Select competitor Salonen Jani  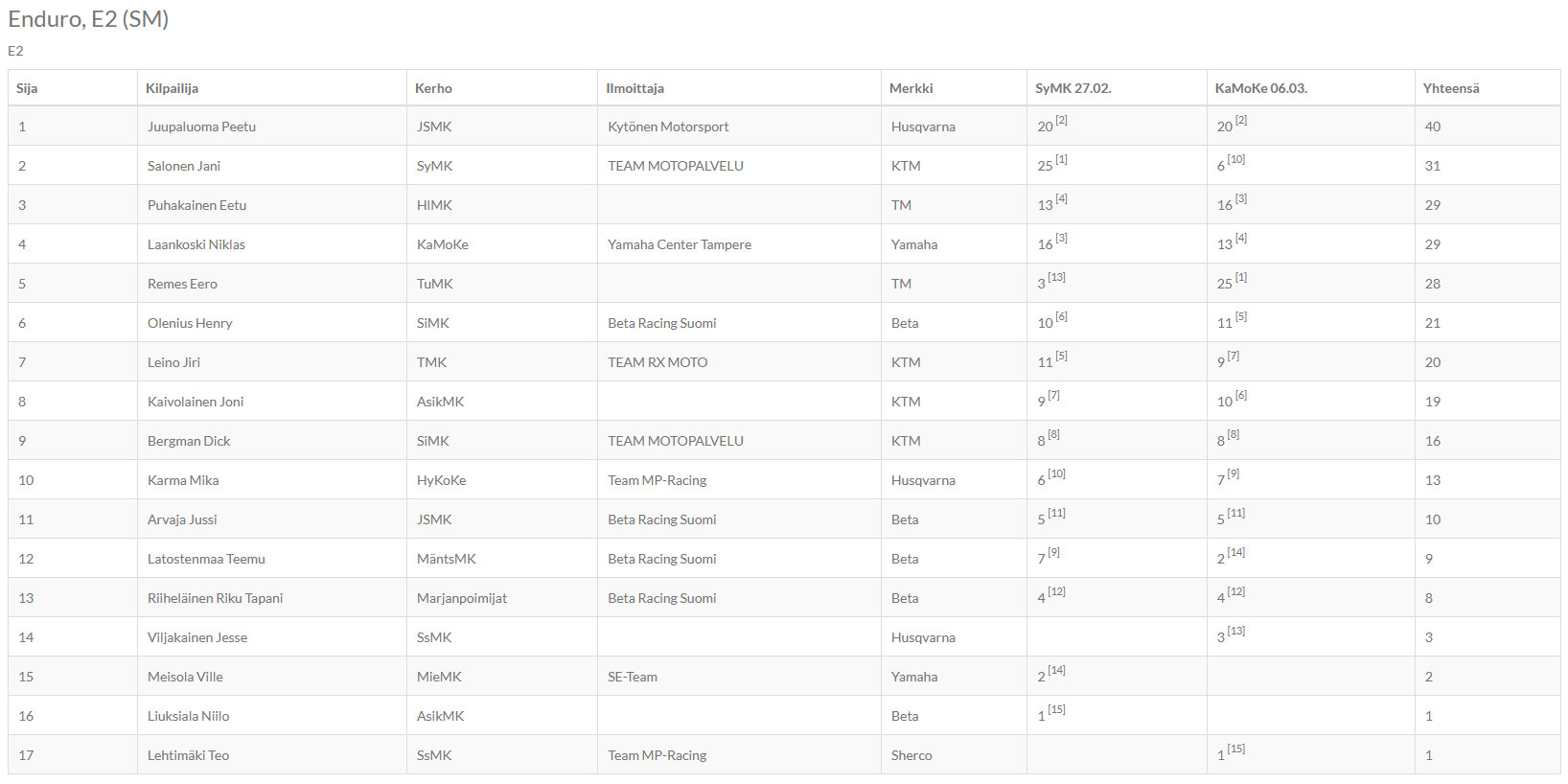point(183,166)
